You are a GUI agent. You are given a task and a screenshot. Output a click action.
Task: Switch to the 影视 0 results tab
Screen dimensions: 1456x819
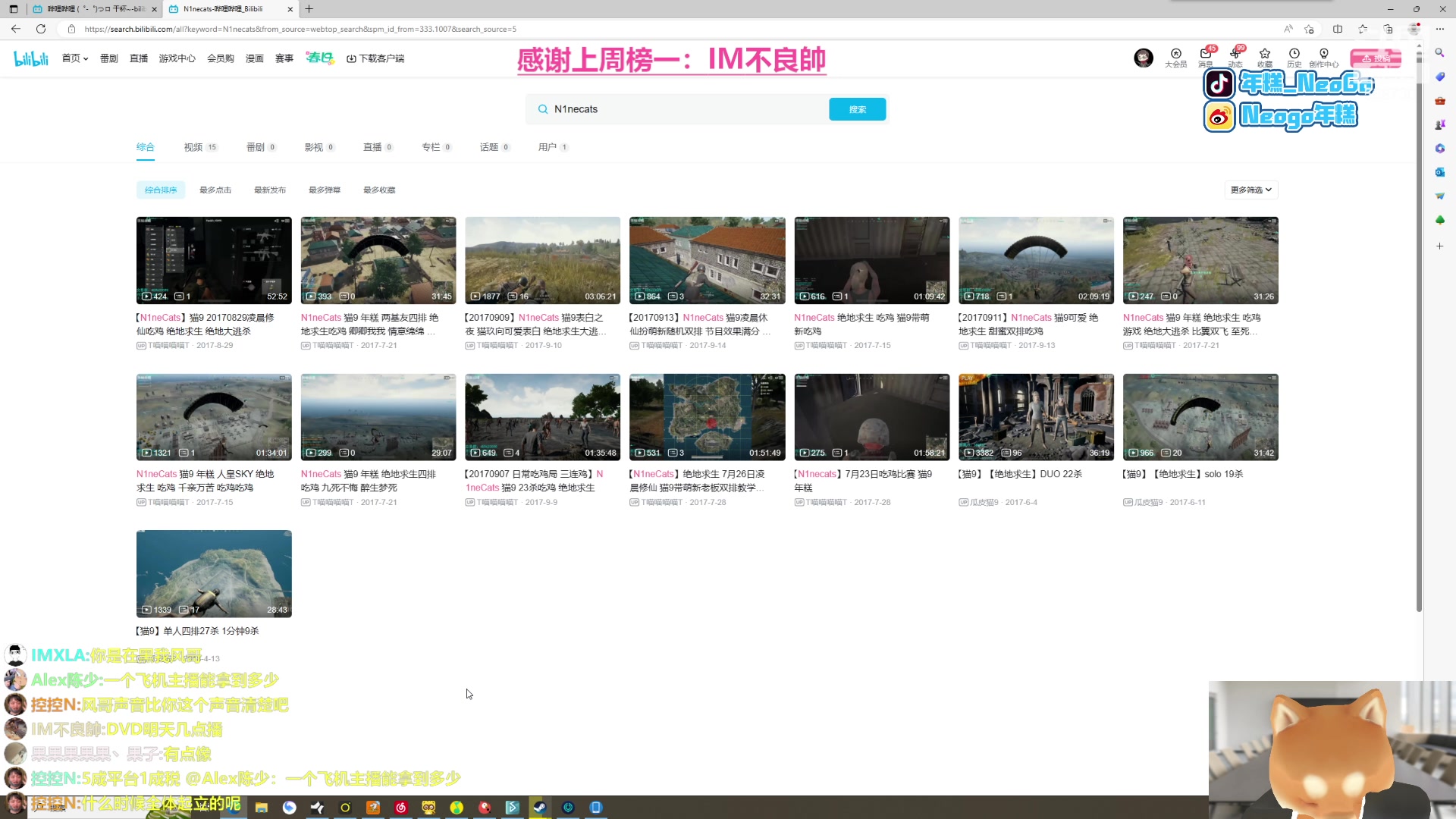point(320,147)
